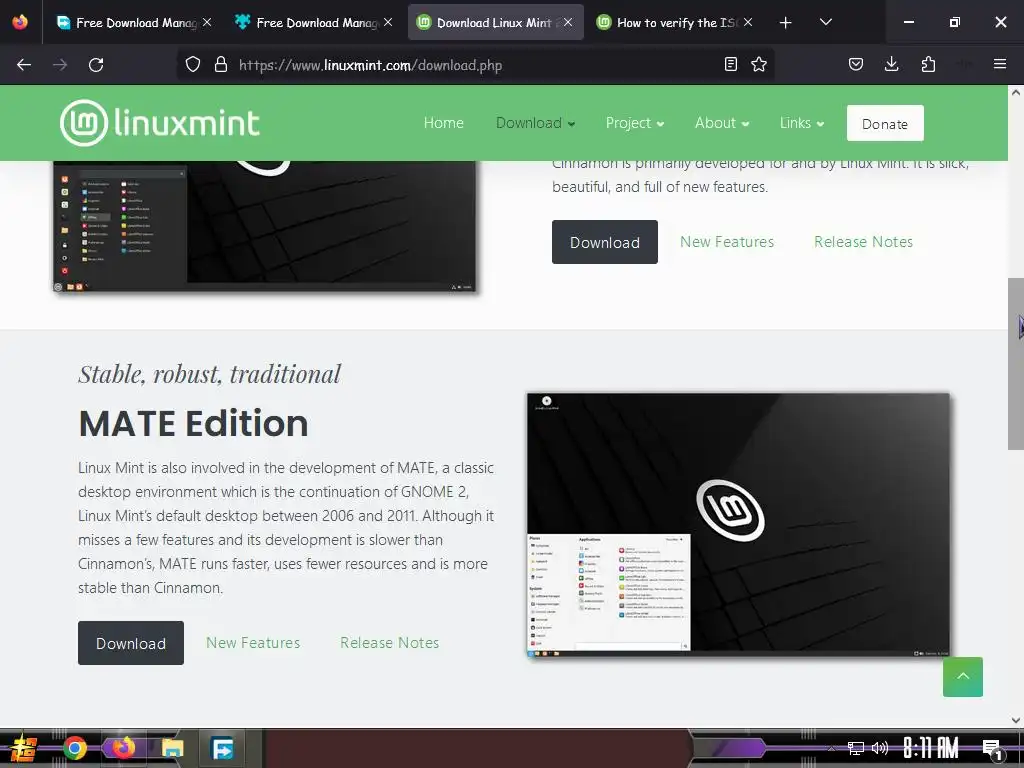Click the taskbar clock showing 8:11 AM
The image size is (1024, 768).
click(x=931, y=748)
